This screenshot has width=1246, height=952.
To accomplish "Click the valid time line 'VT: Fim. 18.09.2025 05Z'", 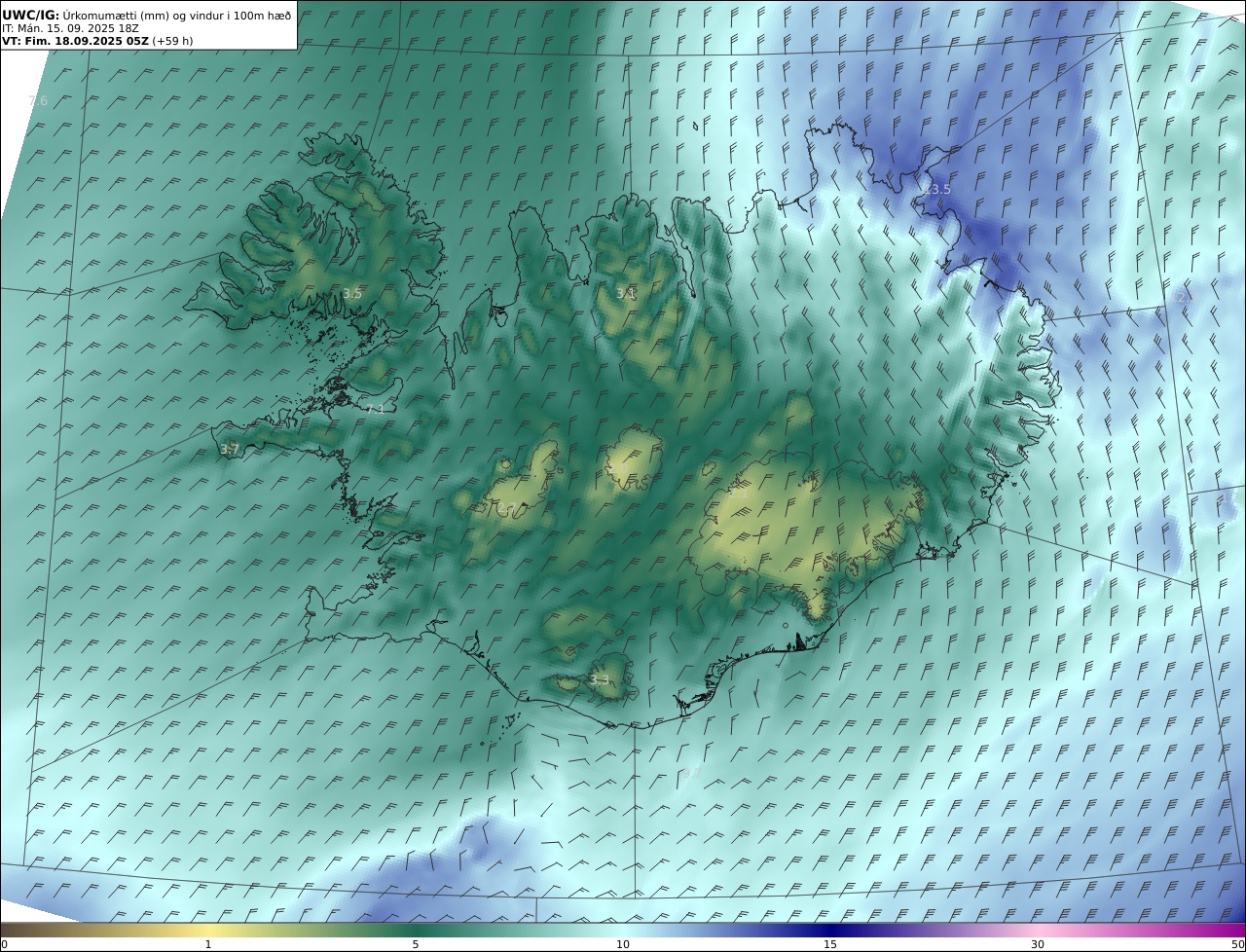I will click(75, 41).
